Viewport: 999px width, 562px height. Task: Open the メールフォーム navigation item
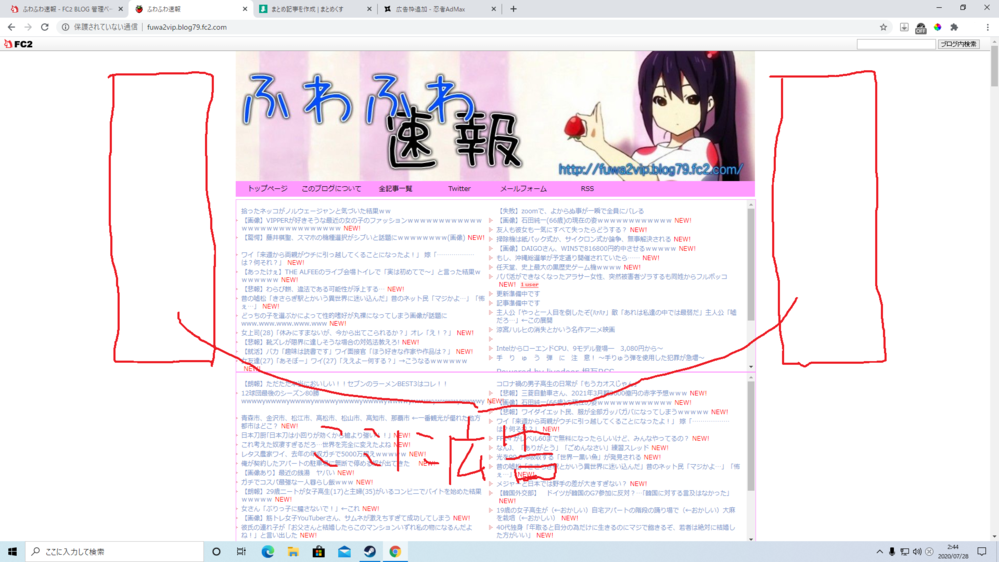[523, 189]
